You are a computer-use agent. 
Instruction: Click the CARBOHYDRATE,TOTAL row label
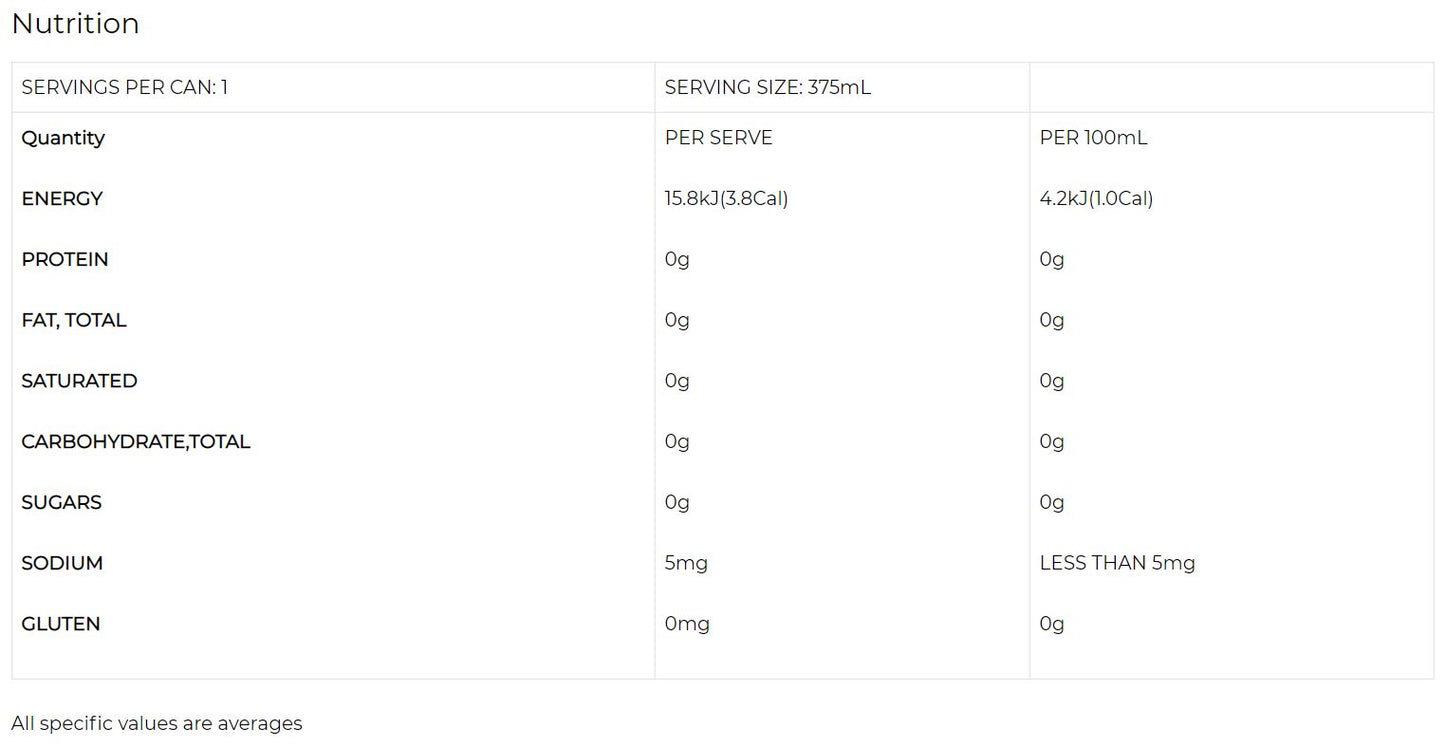click(136, 442)
